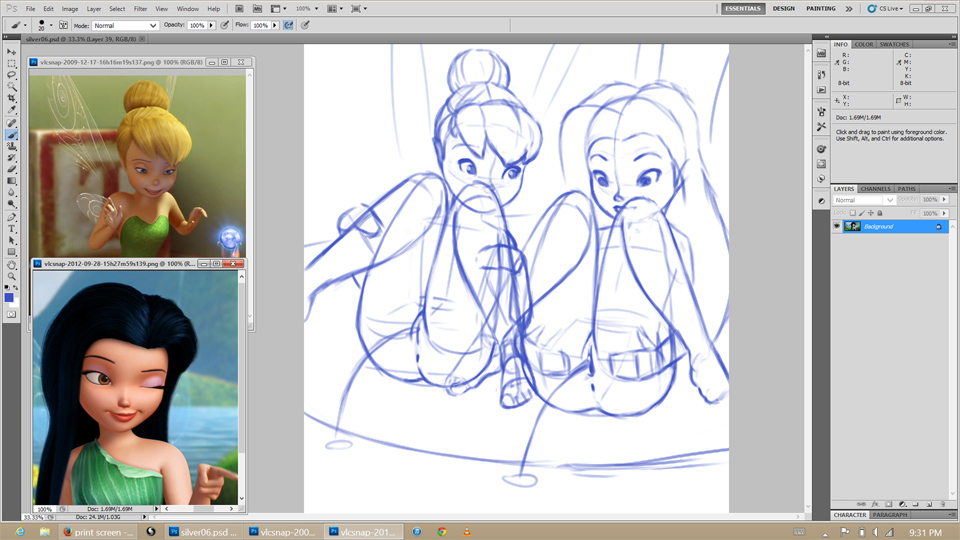The height and width of the screenshot is (540, 960).
Task: Open the Image menu
Action: [70, 9]
